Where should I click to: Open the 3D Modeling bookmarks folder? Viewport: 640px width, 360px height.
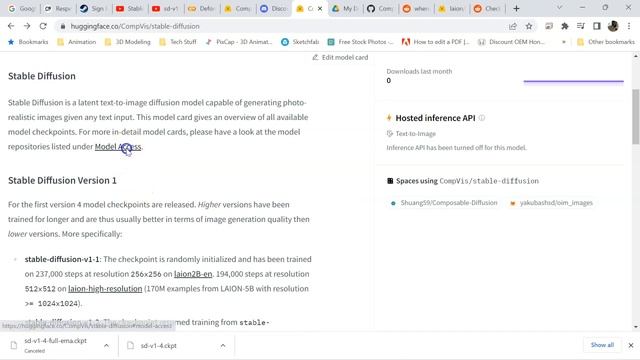pos(128,42)
